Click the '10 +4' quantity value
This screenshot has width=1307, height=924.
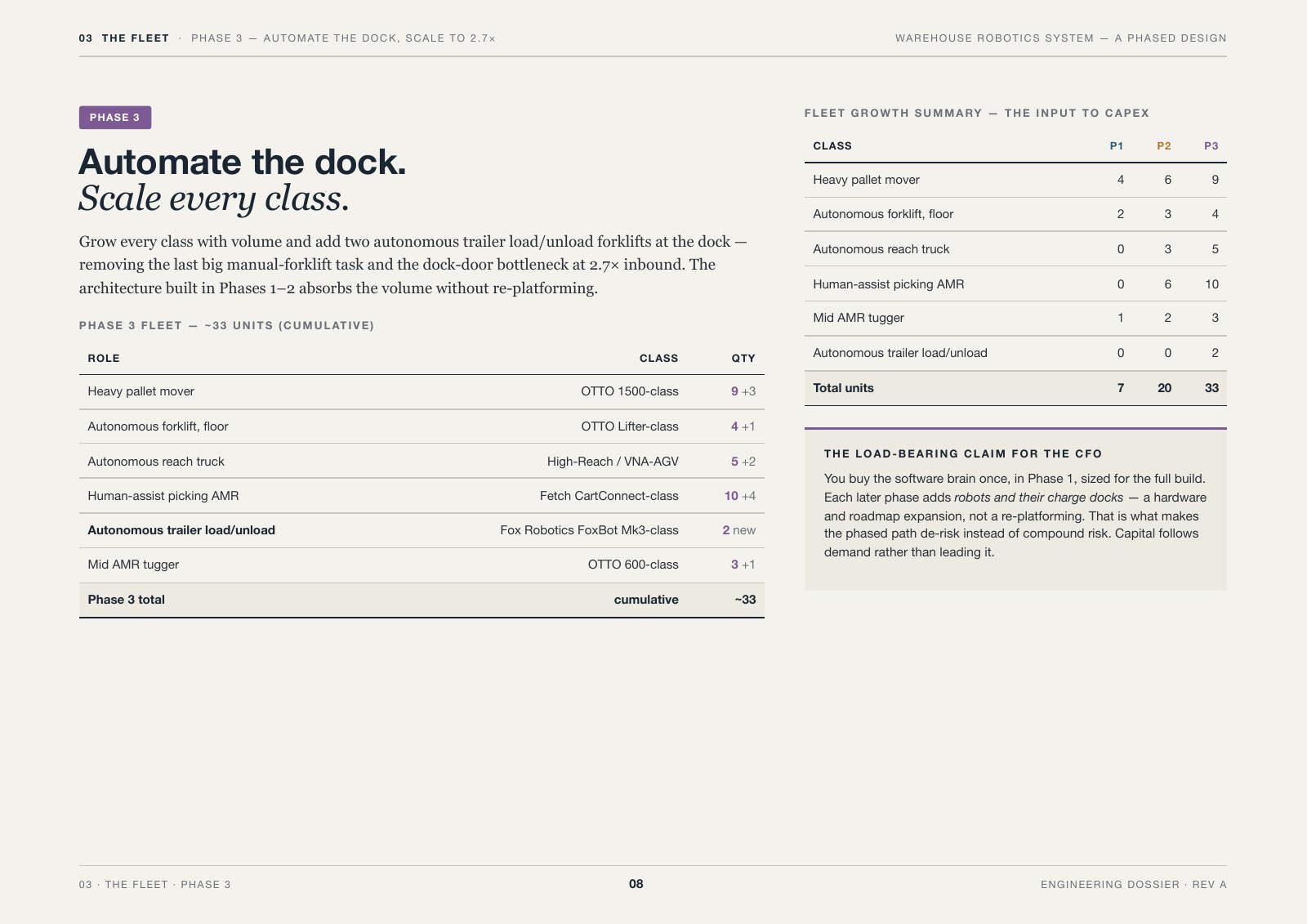coord(740,496)
